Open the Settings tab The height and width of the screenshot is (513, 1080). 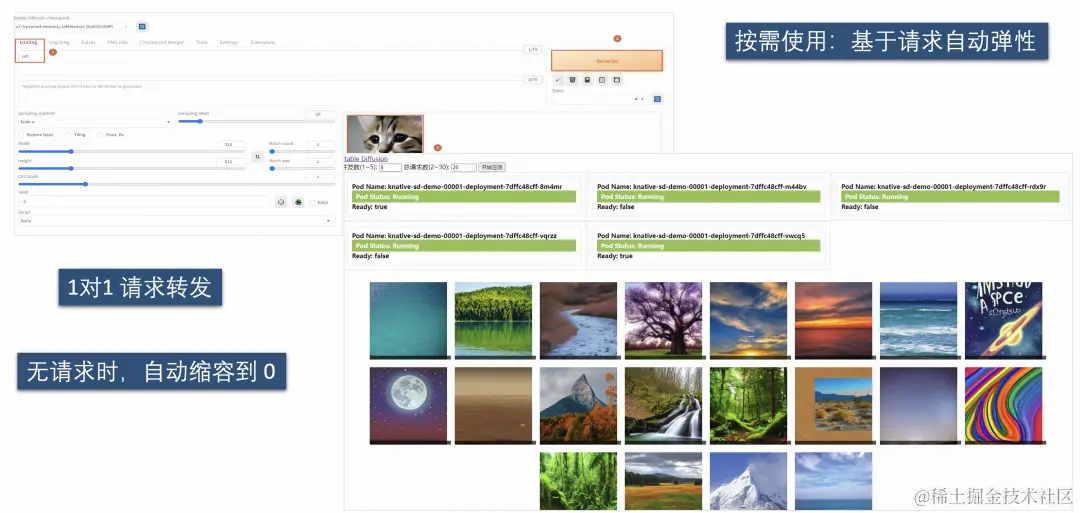tap(229, 42)
